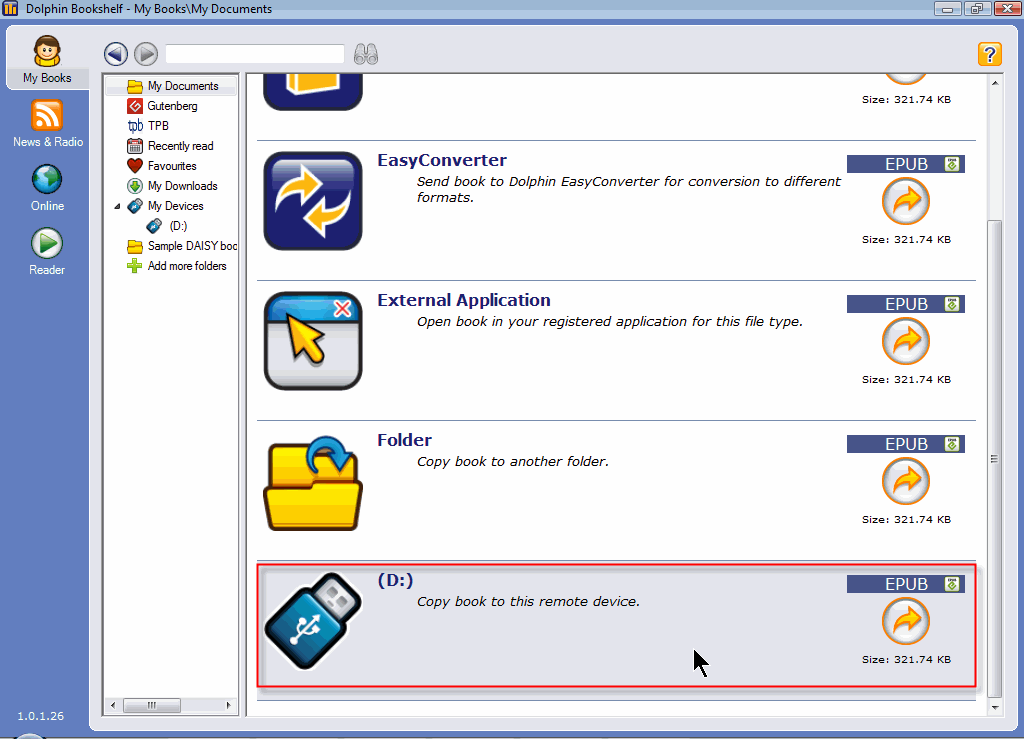Click the EasyConverter large icon
This screenshot has height=739, width=1024.
313,201
